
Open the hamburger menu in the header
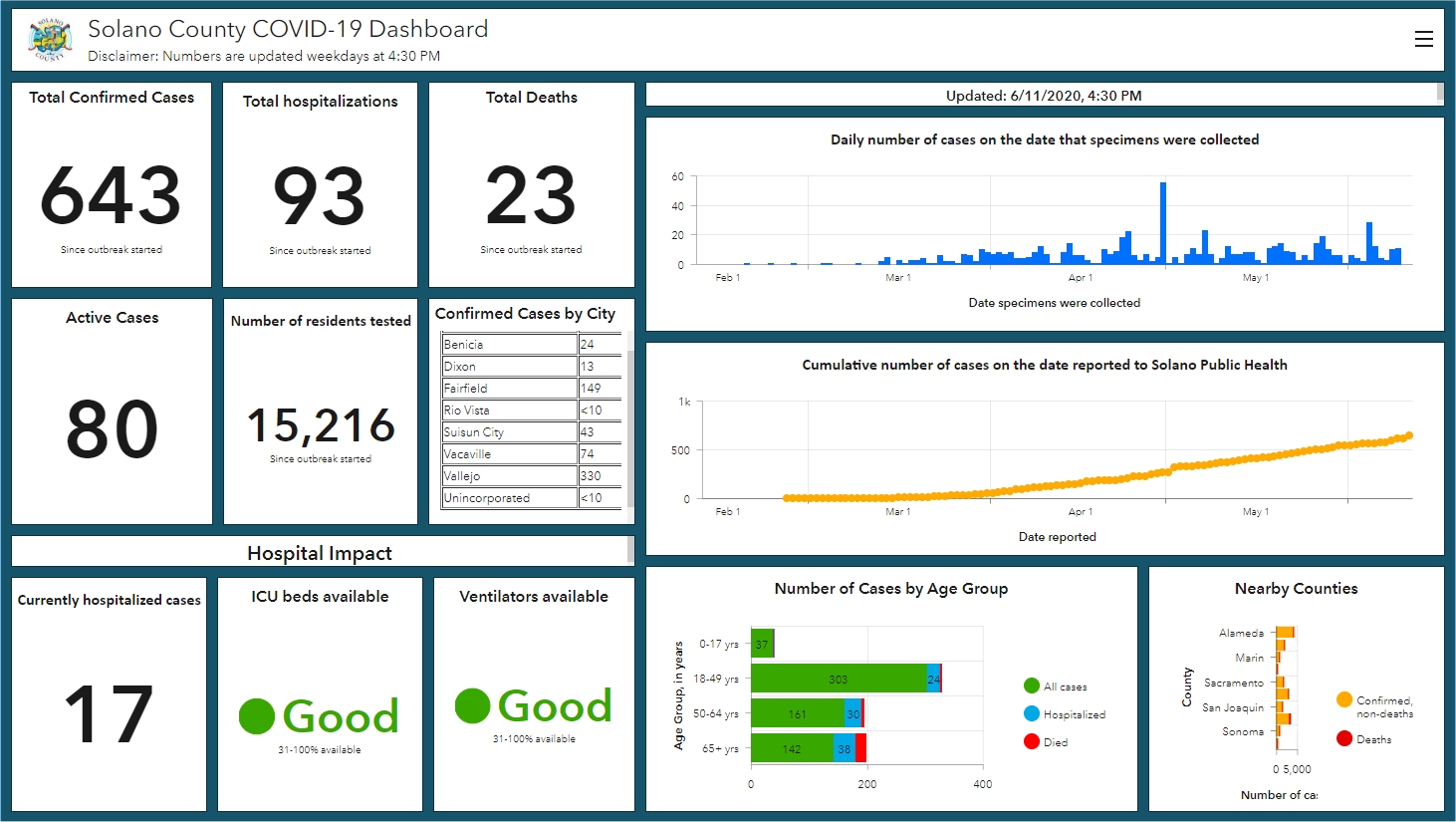[x=1423, y=39]
